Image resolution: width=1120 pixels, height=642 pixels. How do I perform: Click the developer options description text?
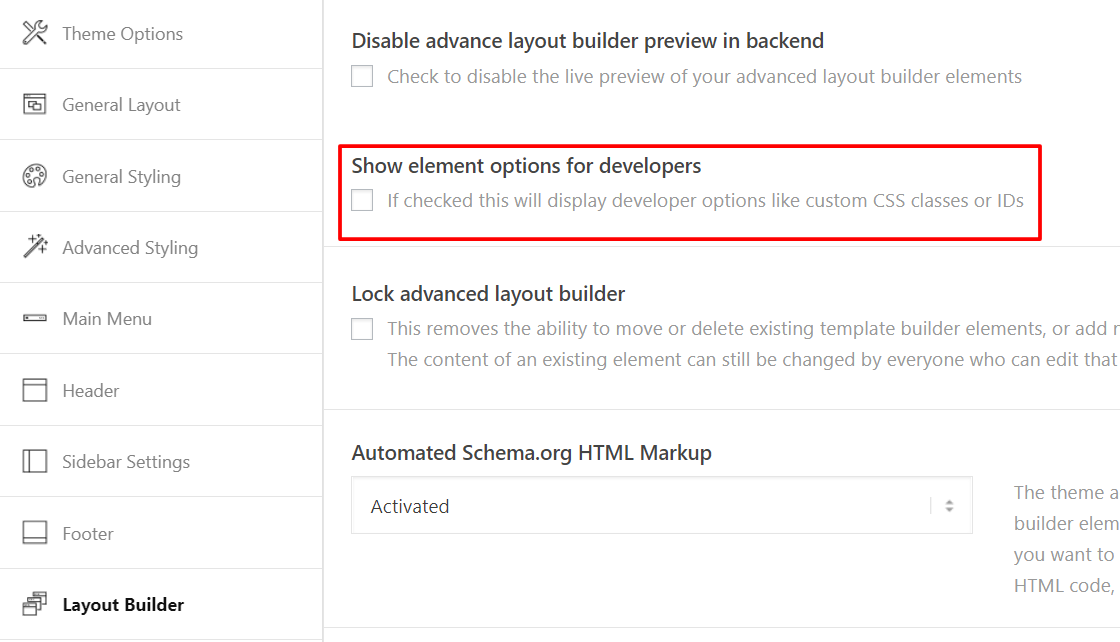(x=705, y=200)
